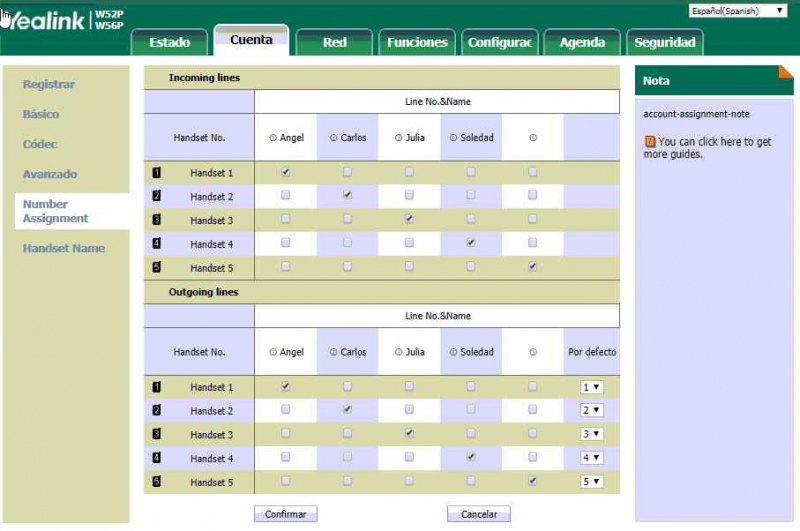This screenshot has height=531, width=800.
Task: Check Soledad for Handset 5 in Incoming lines
Action: click(470, 266)
